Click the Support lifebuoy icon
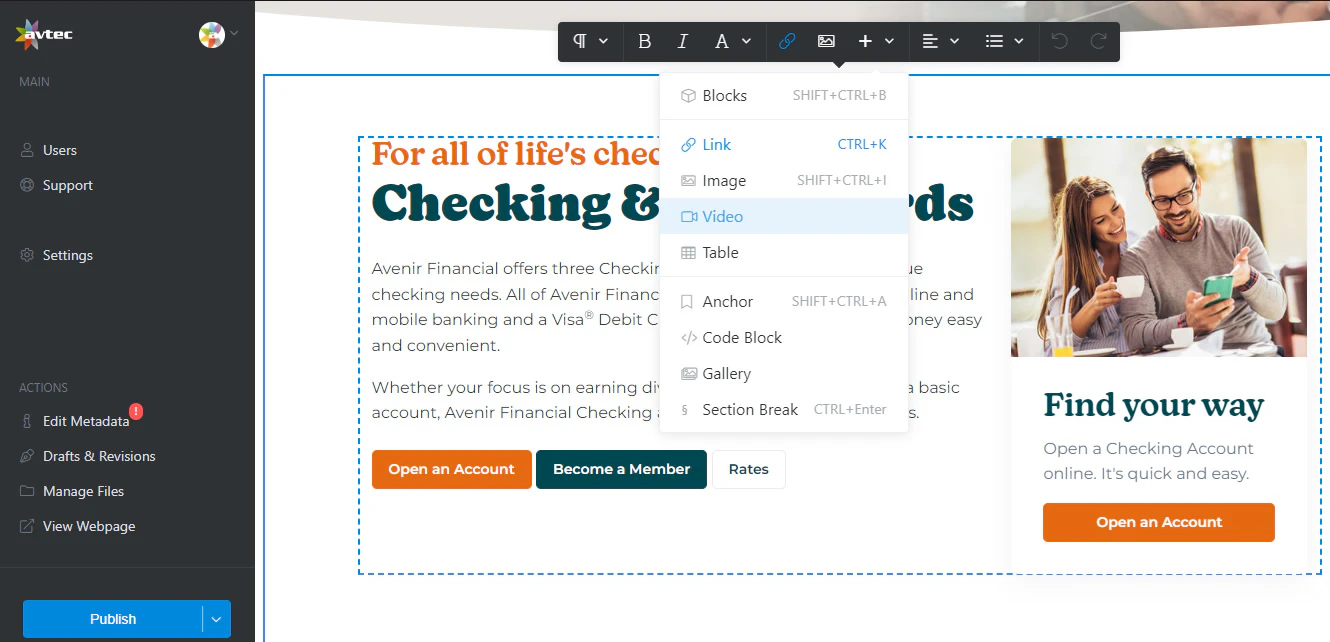Image resolution: width=1330 pixels, height=642 pixels. (27, 185)
